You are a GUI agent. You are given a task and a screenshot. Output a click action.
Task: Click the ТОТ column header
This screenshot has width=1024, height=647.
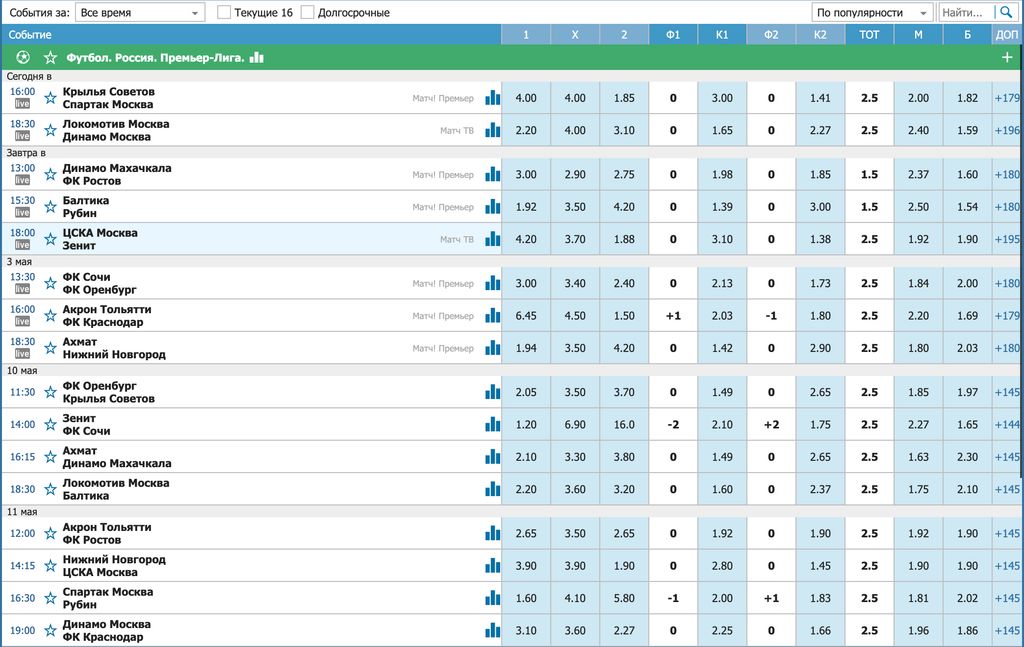pos(869,35)
